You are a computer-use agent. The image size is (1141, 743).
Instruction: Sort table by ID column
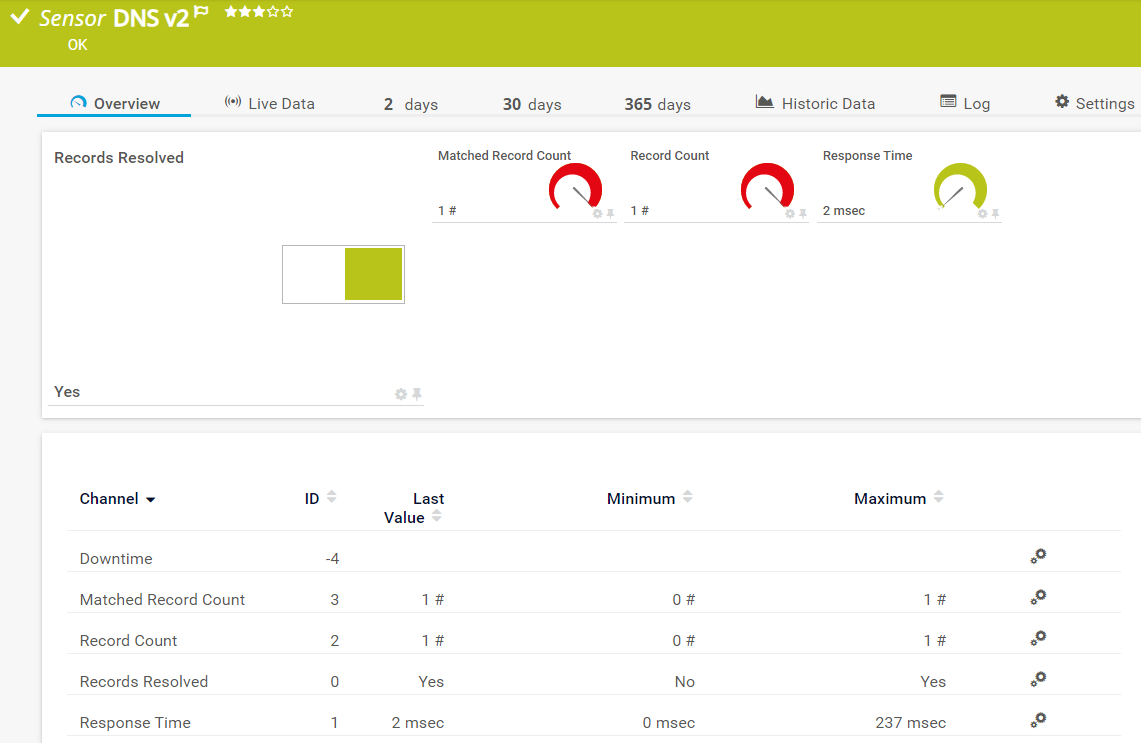331,498
